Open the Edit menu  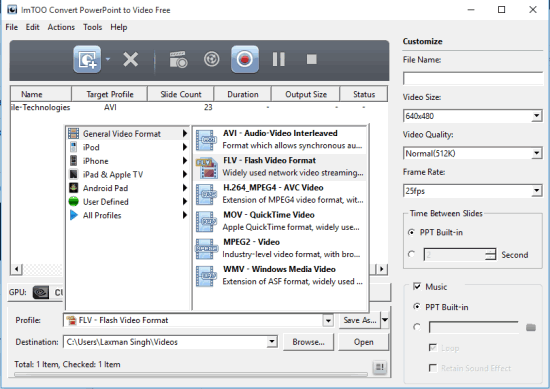click(x=32, y=27)
